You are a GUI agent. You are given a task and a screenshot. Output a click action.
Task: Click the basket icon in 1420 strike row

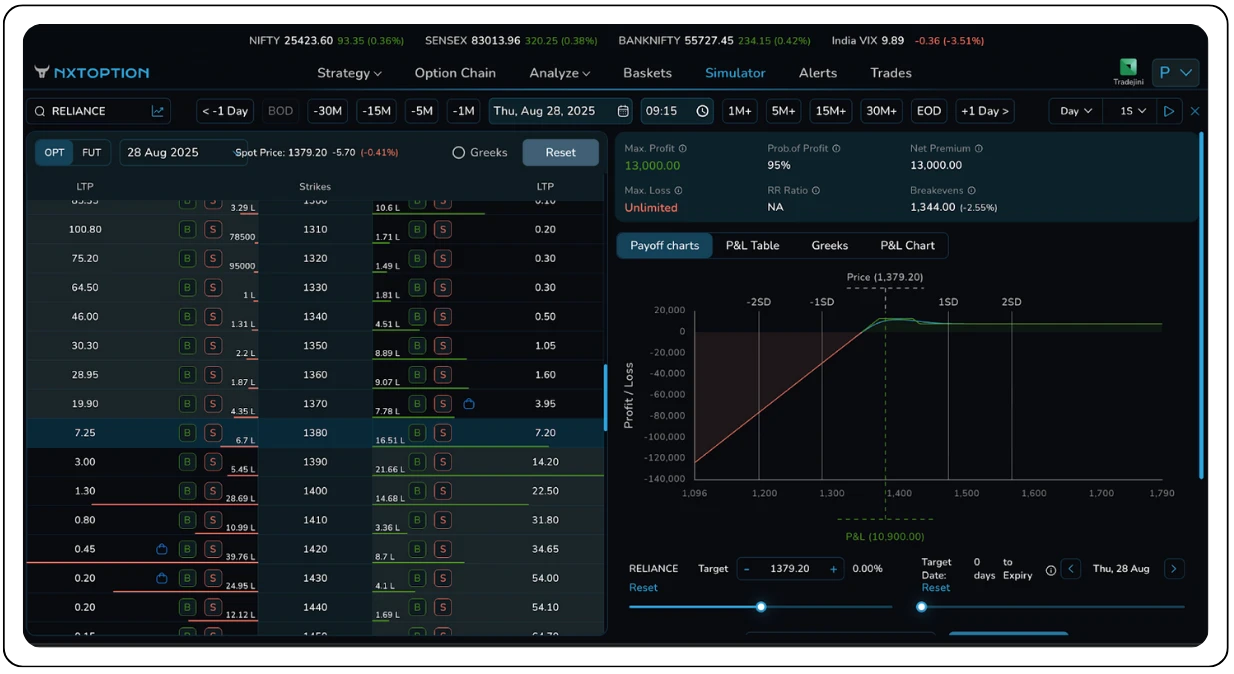pos(162,549)
